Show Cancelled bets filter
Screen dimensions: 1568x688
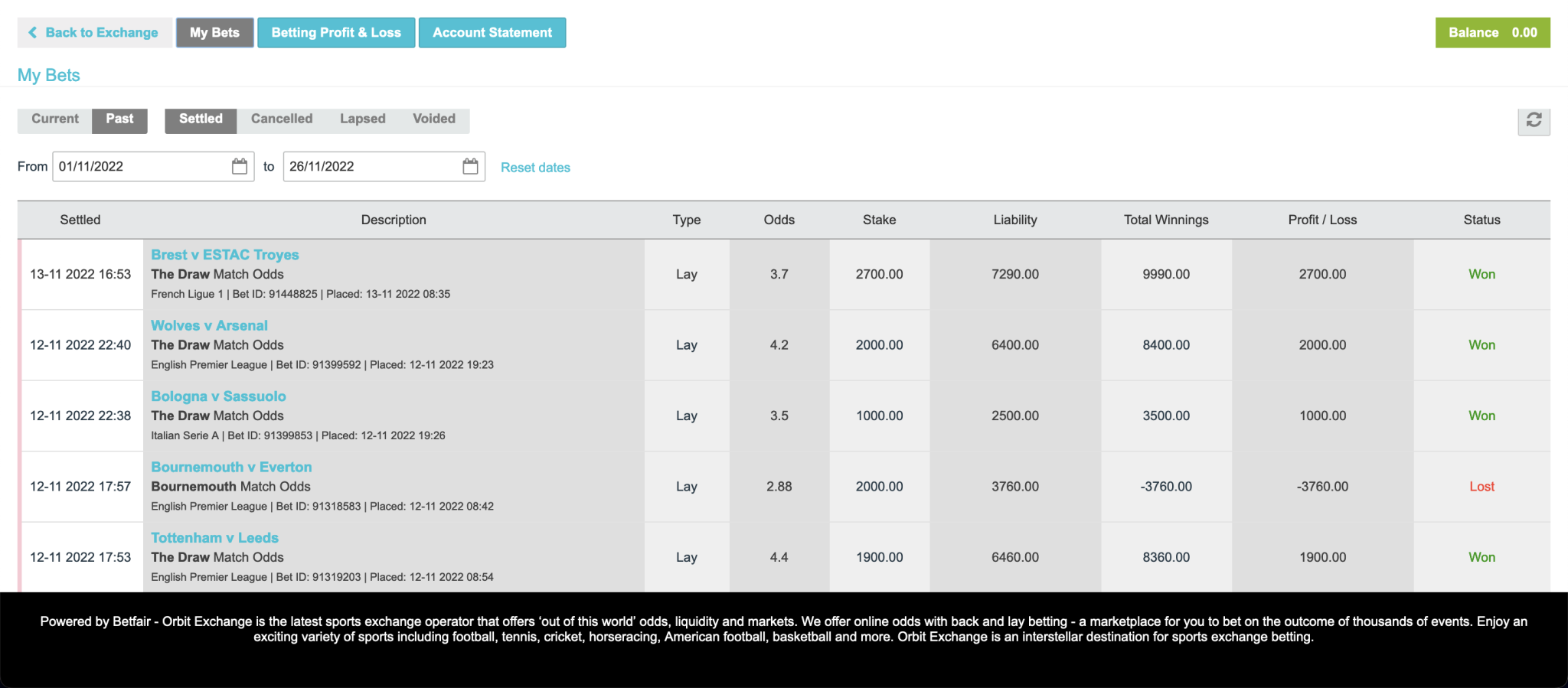pos(282,119)
